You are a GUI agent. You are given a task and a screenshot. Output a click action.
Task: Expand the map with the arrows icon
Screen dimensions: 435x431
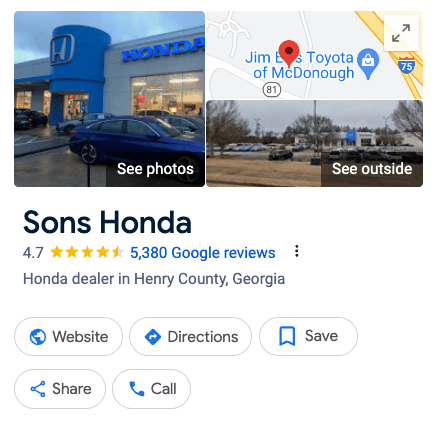click(x=401, y=33)
